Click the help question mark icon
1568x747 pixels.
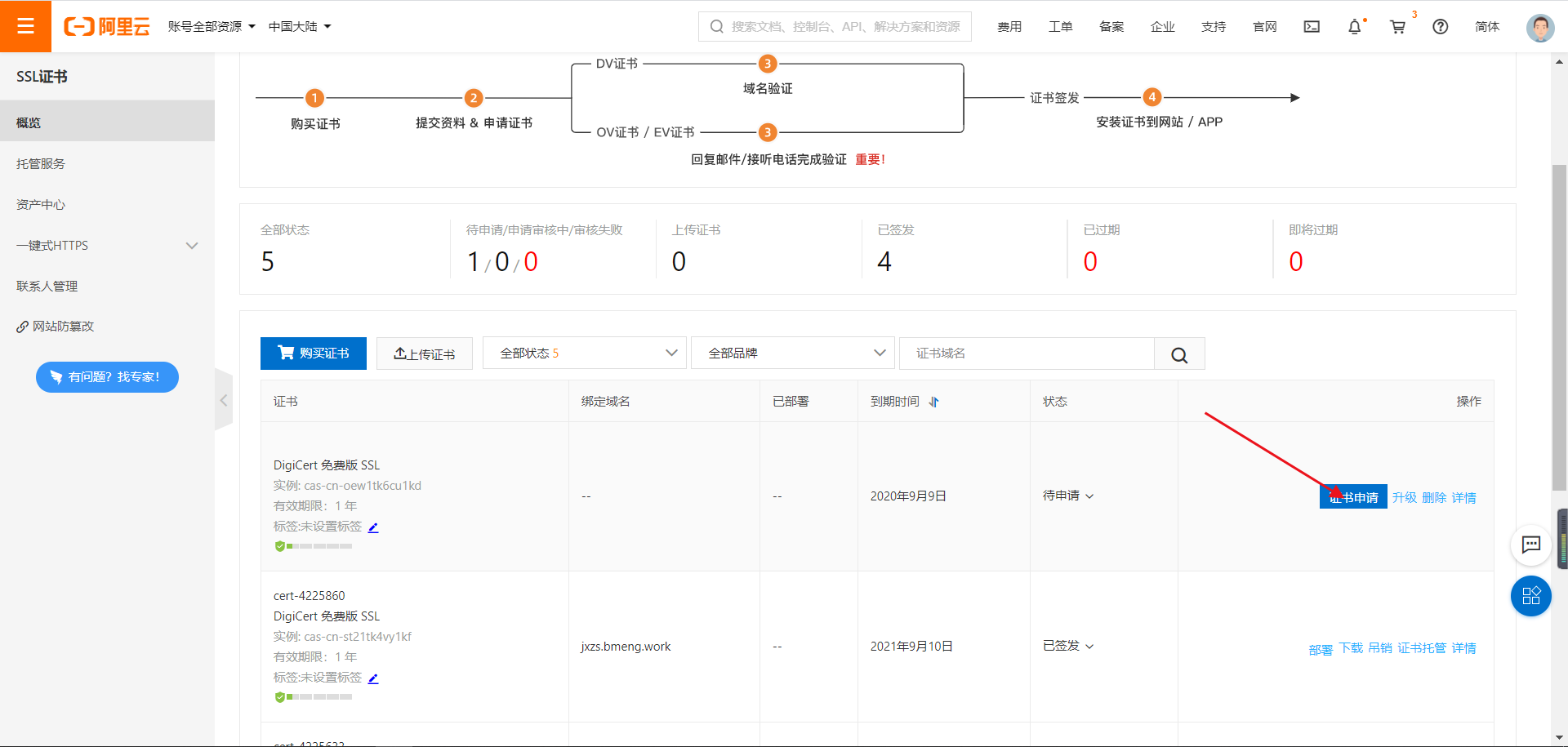(1441, 27)
